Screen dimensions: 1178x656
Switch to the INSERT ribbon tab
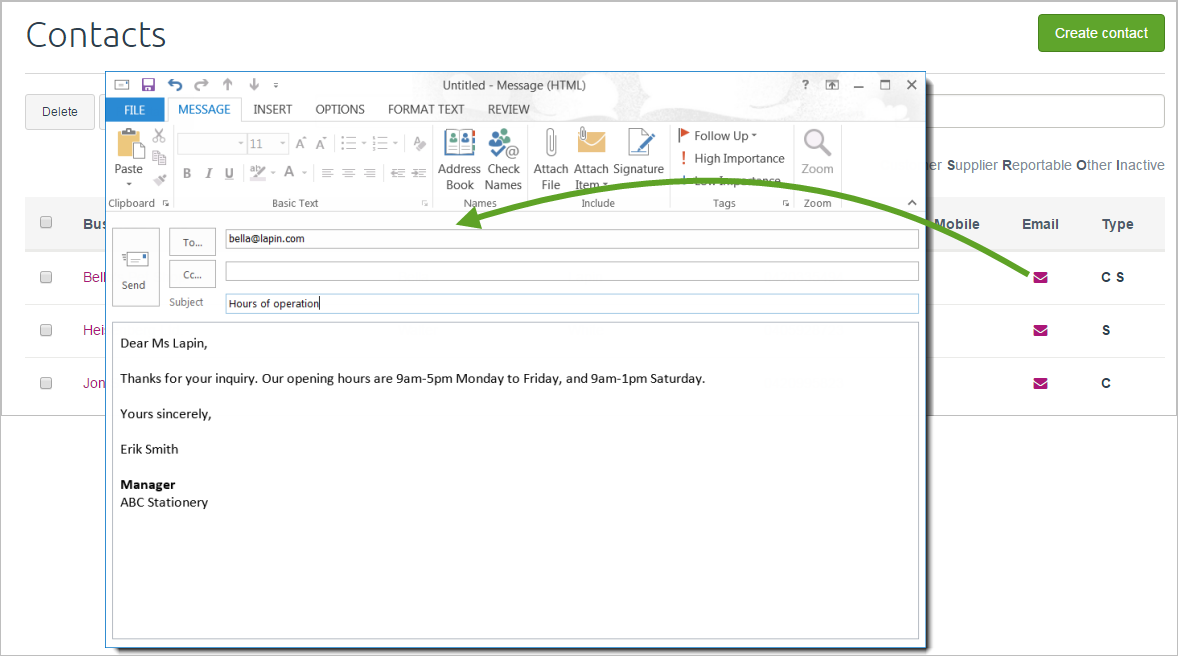click(x=272, y=109)
